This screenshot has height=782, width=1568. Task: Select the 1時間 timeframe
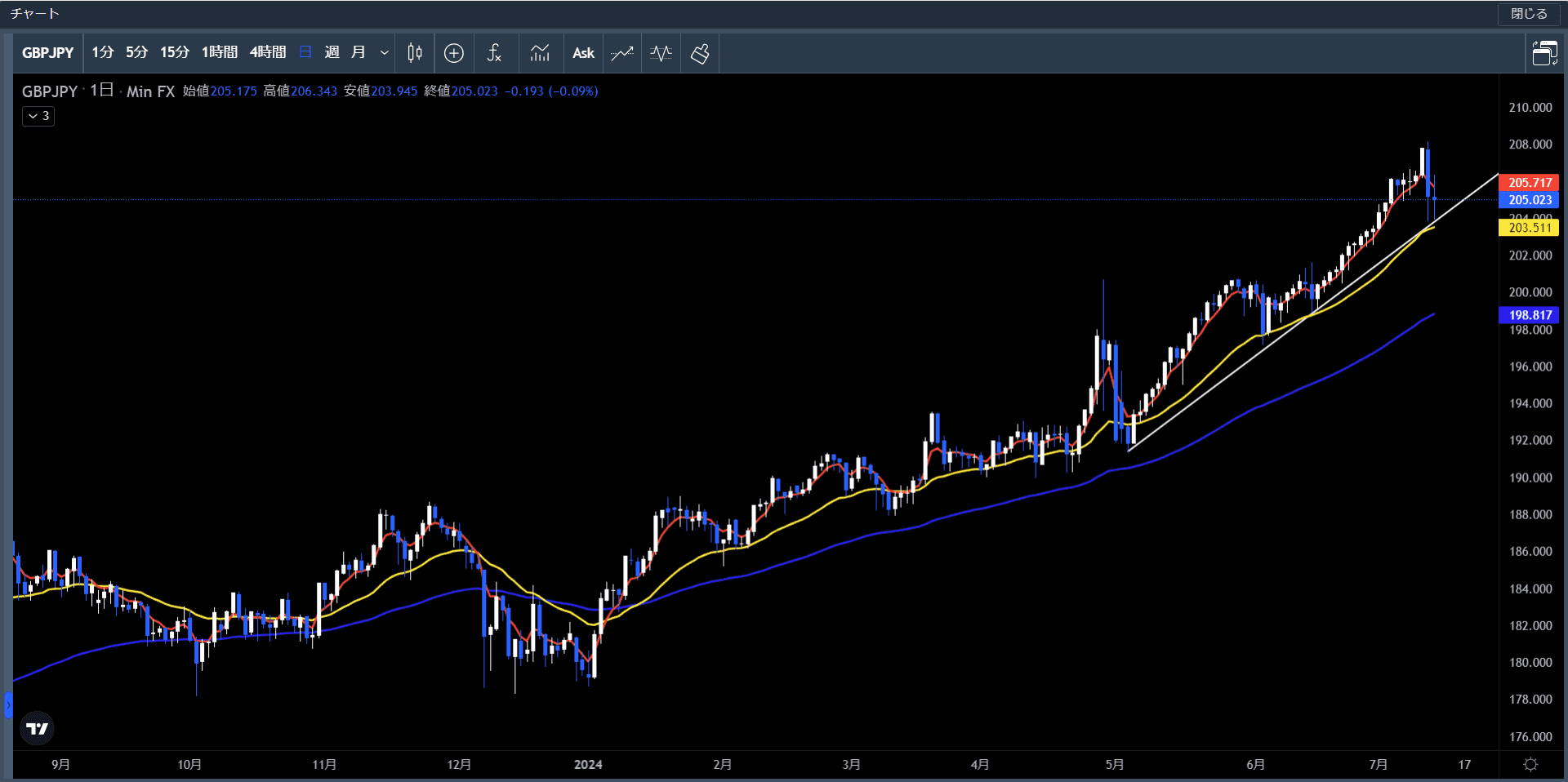click(x=219, y=52)
